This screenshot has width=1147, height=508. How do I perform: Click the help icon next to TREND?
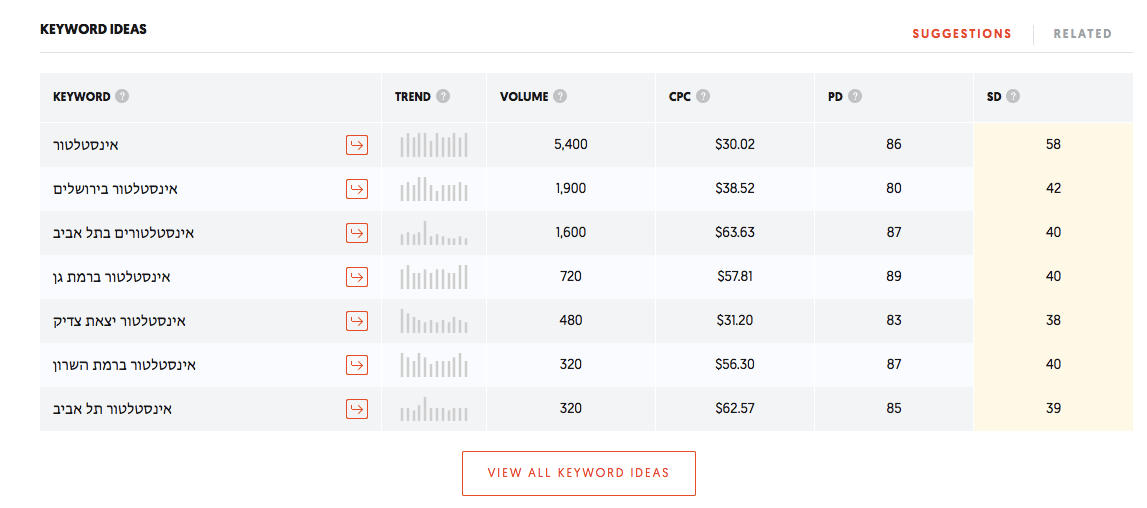pyautogui.click(x=443, y=96)
